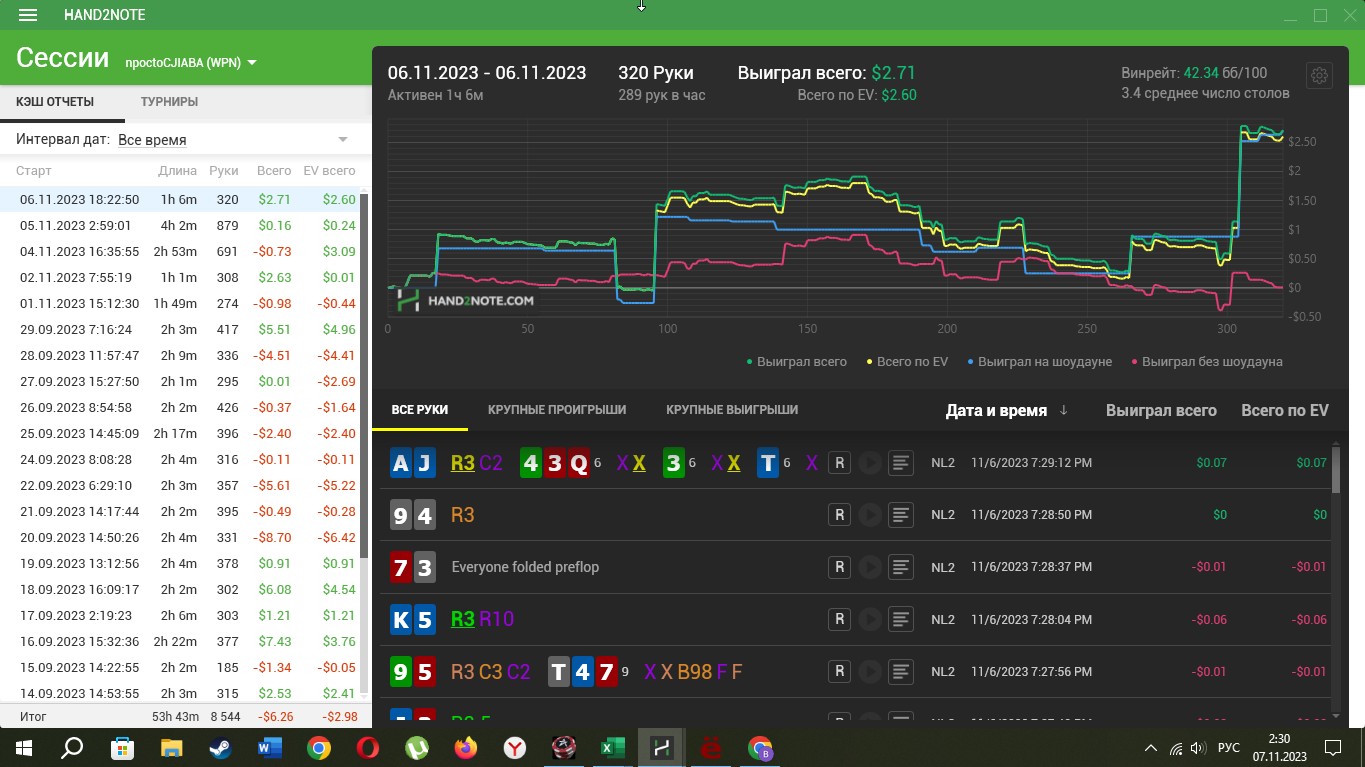Switch РУС keyboard language in tray
Viewport: 1365px width, 767px height.
[1228, 747]
